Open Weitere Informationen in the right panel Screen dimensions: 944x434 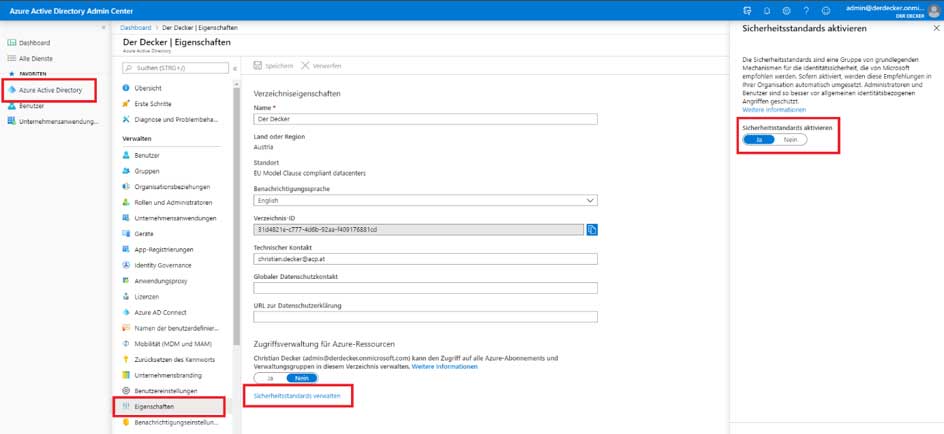coord(774,110)
